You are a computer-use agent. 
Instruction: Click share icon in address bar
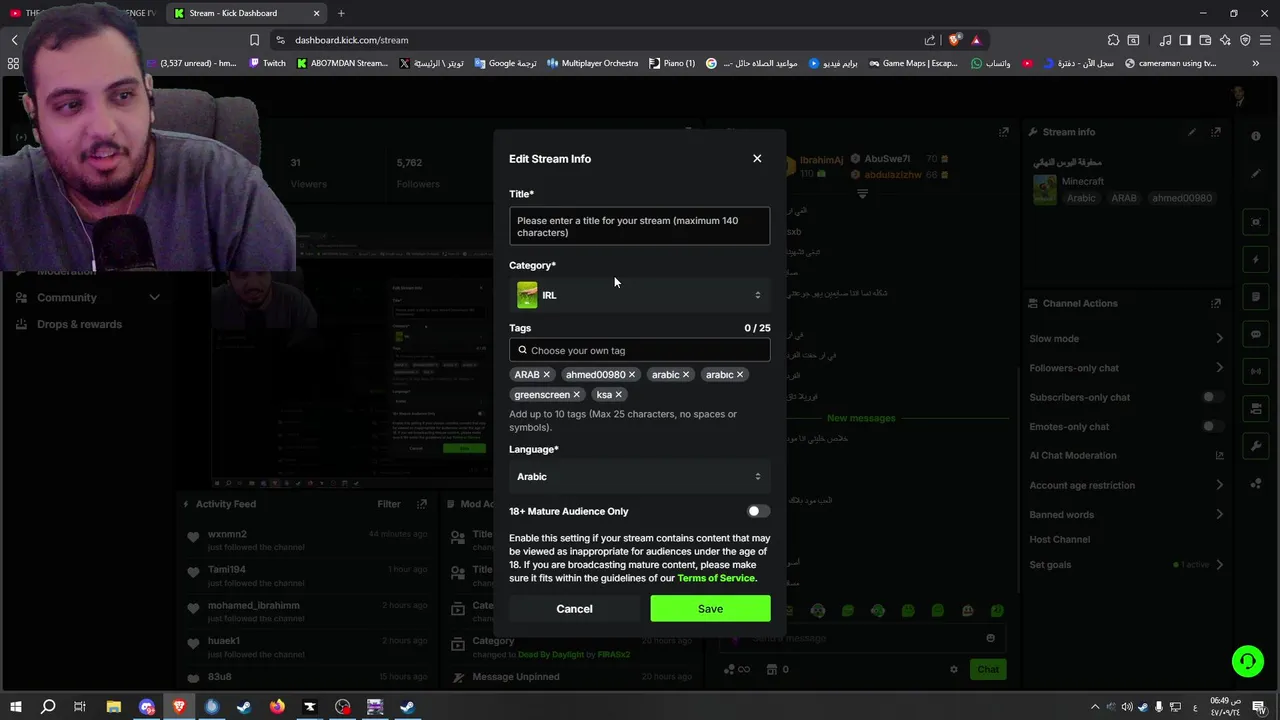[930, 40]
